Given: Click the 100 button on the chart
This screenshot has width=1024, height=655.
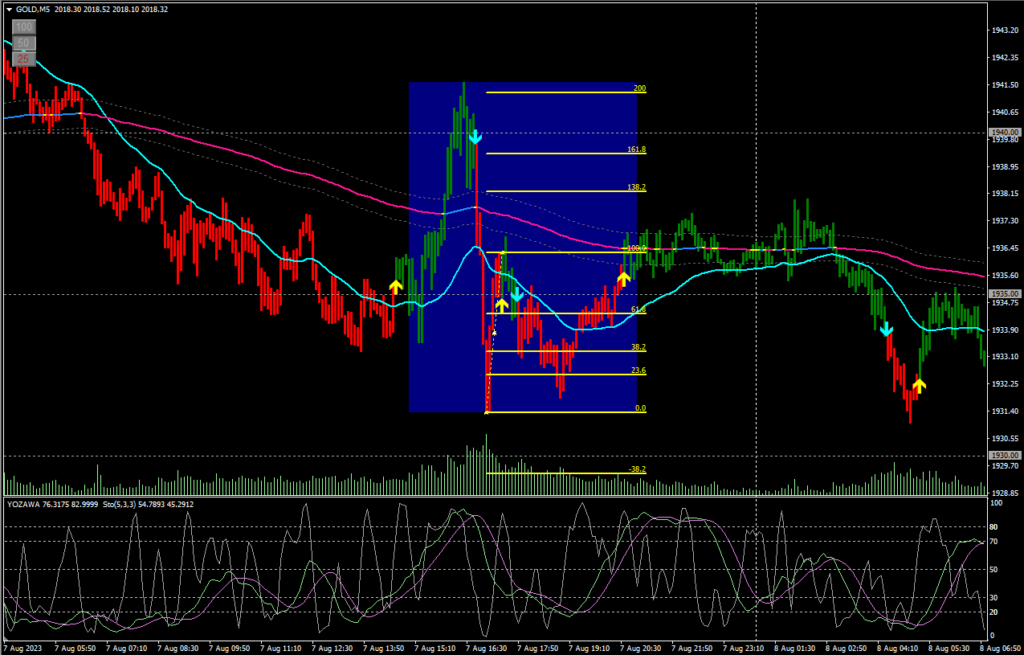Looking at the screenshot, I should coord(25,27).
